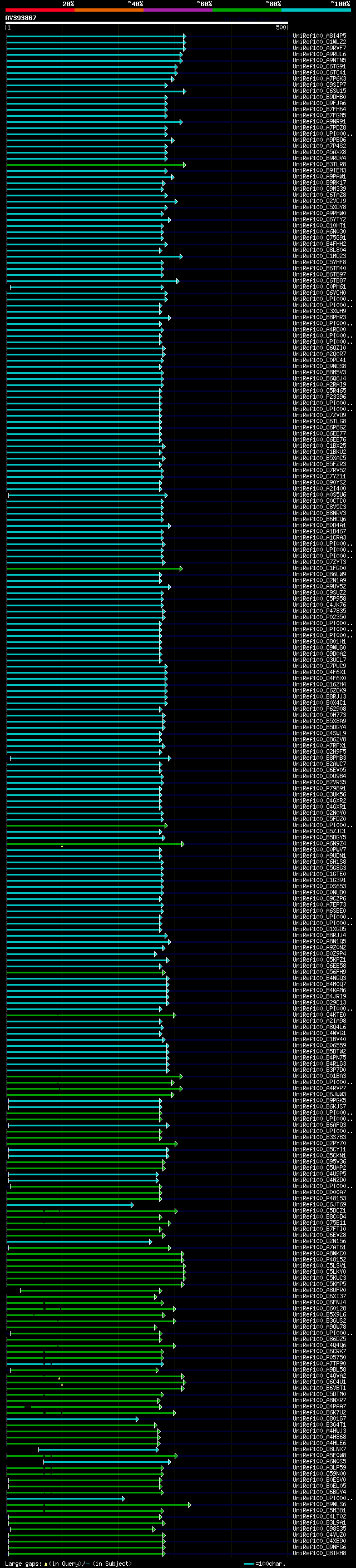Click the white query length bar under AV393867

147,23
